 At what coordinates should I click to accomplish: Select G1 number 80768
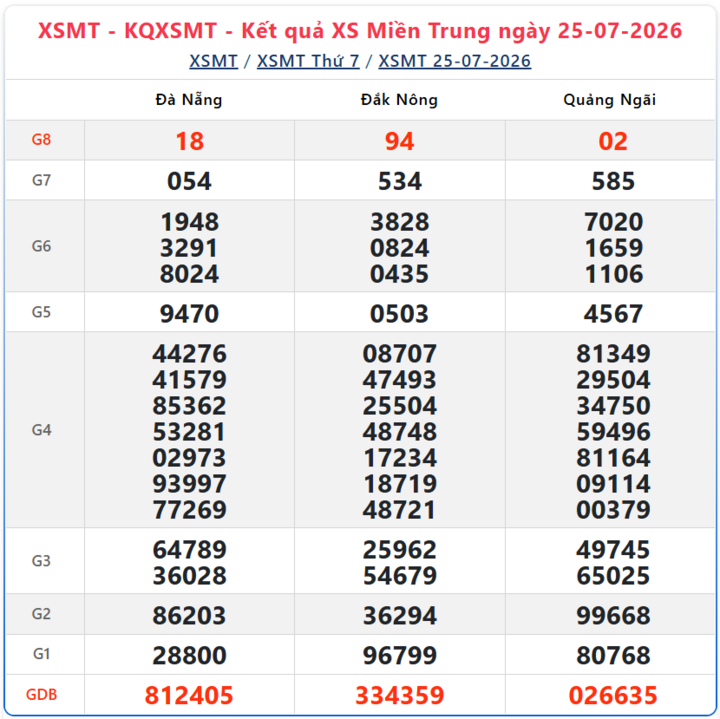pyautogui.click(x=613, y=656)
